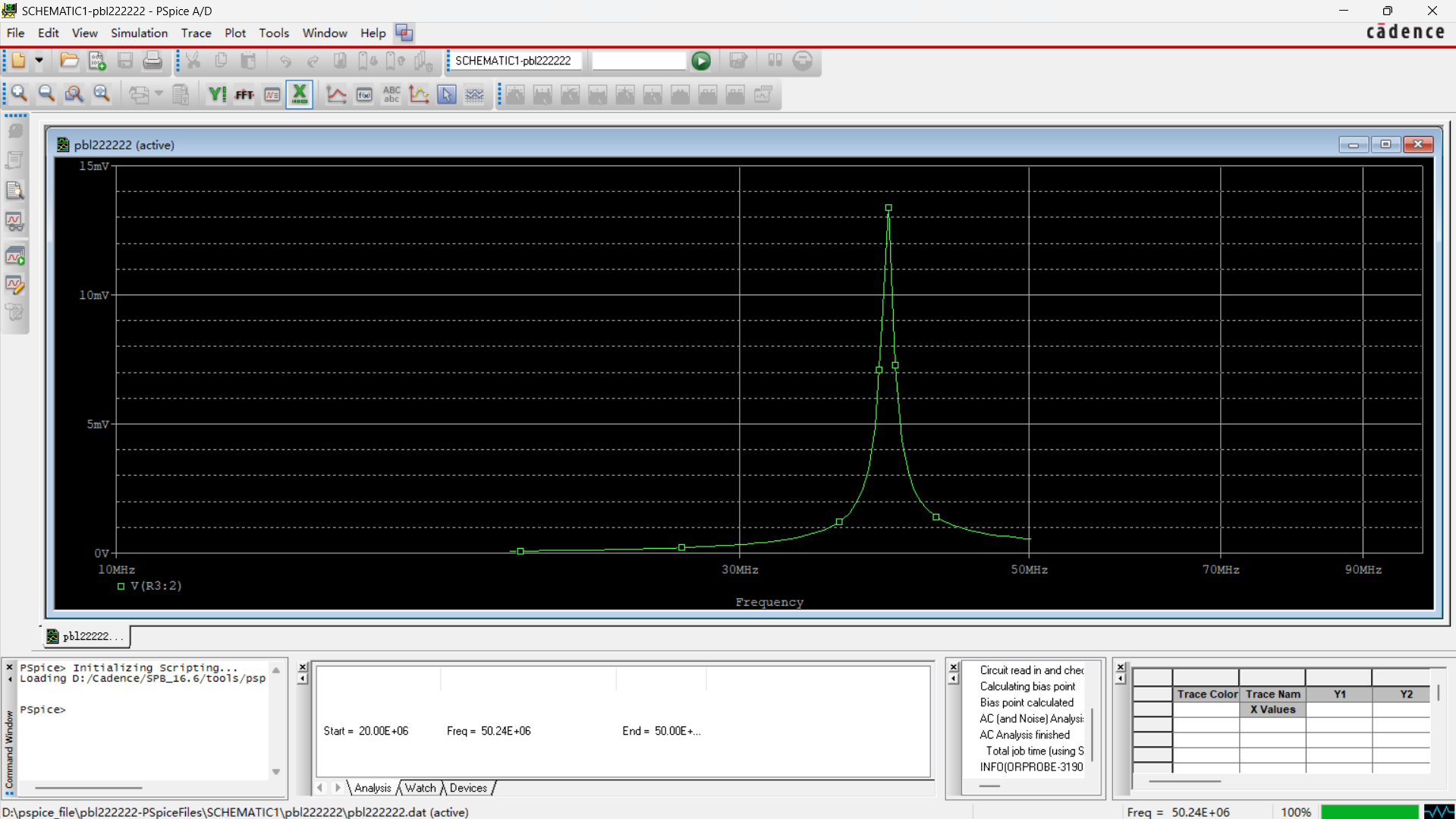
Task: Click the Append data file icon
Action: click(96, 61)
